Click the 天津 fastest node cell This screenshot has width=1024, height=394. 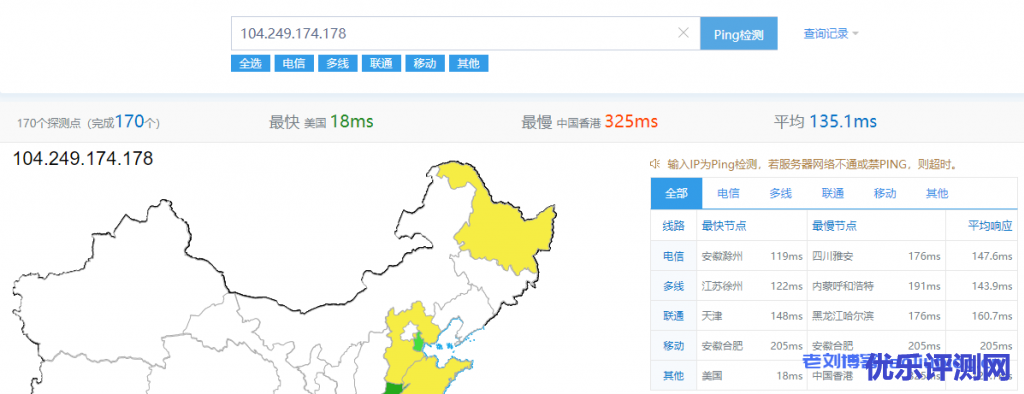click(712, 316)
